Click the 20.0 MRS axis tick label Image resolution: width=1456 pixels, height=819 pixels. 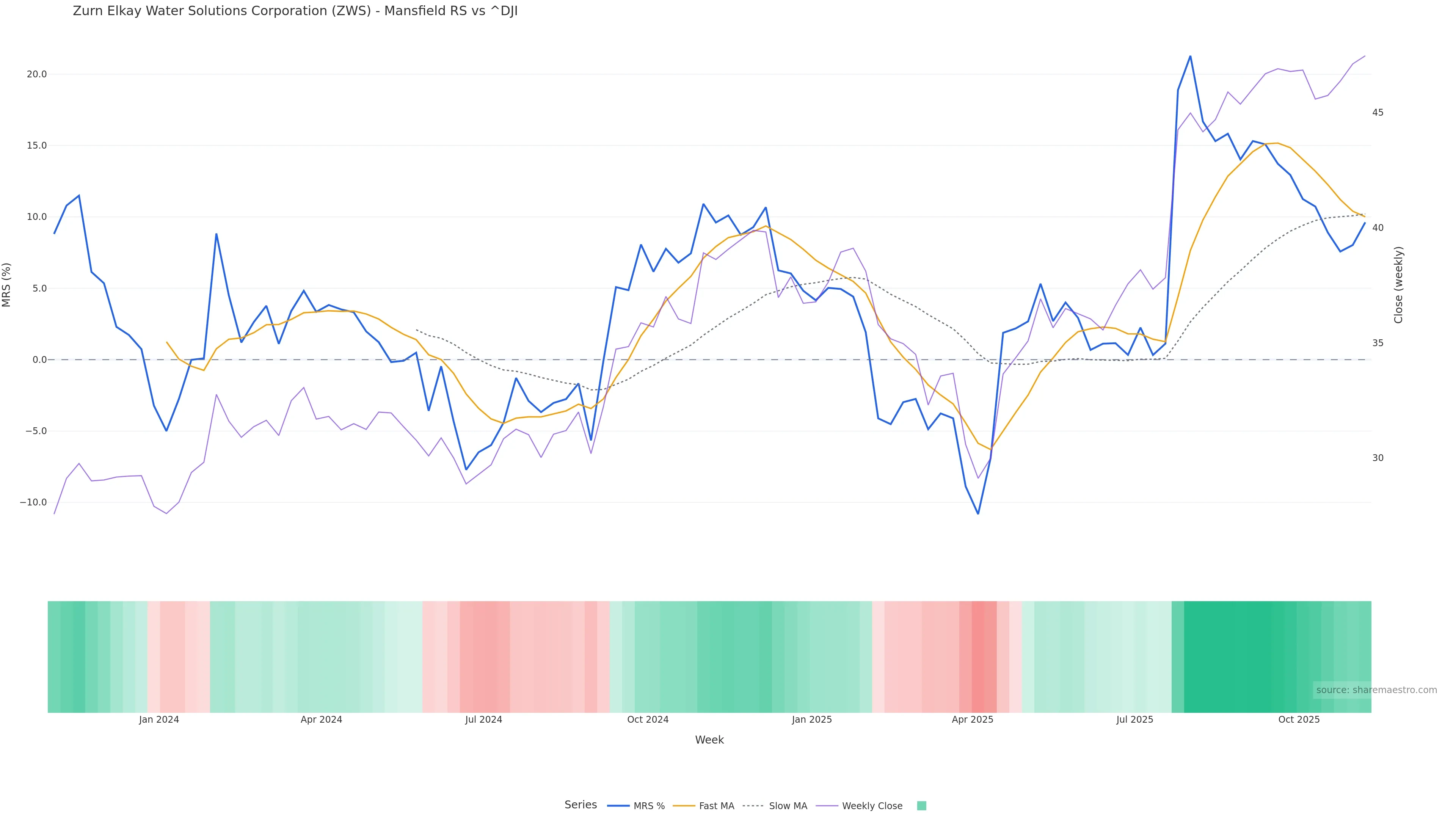point(37,74)
